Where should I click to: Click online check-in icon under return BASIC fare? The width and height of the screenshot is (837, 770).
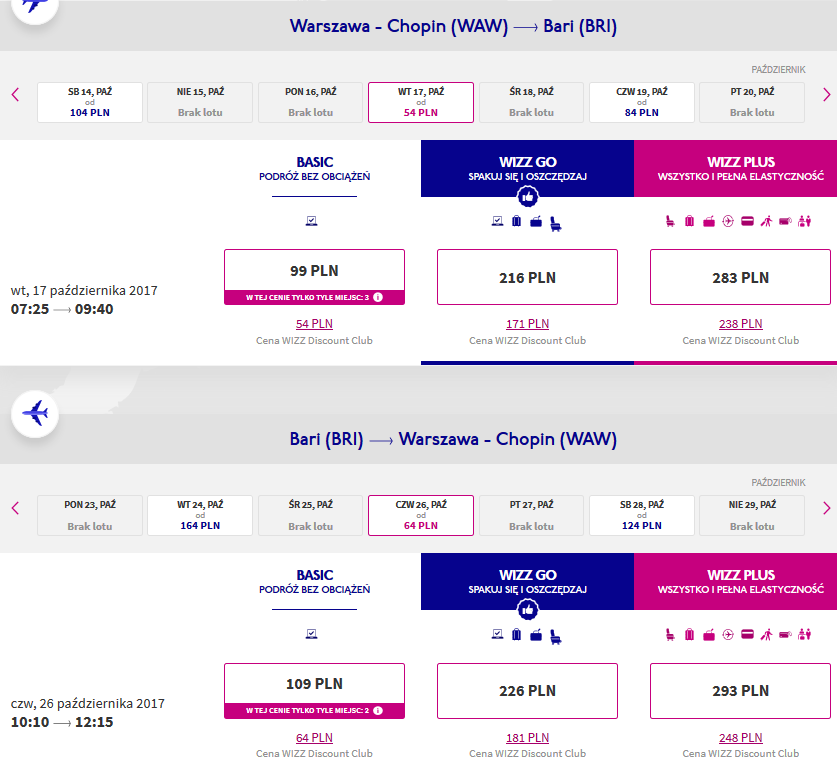(x=312, y=634)
